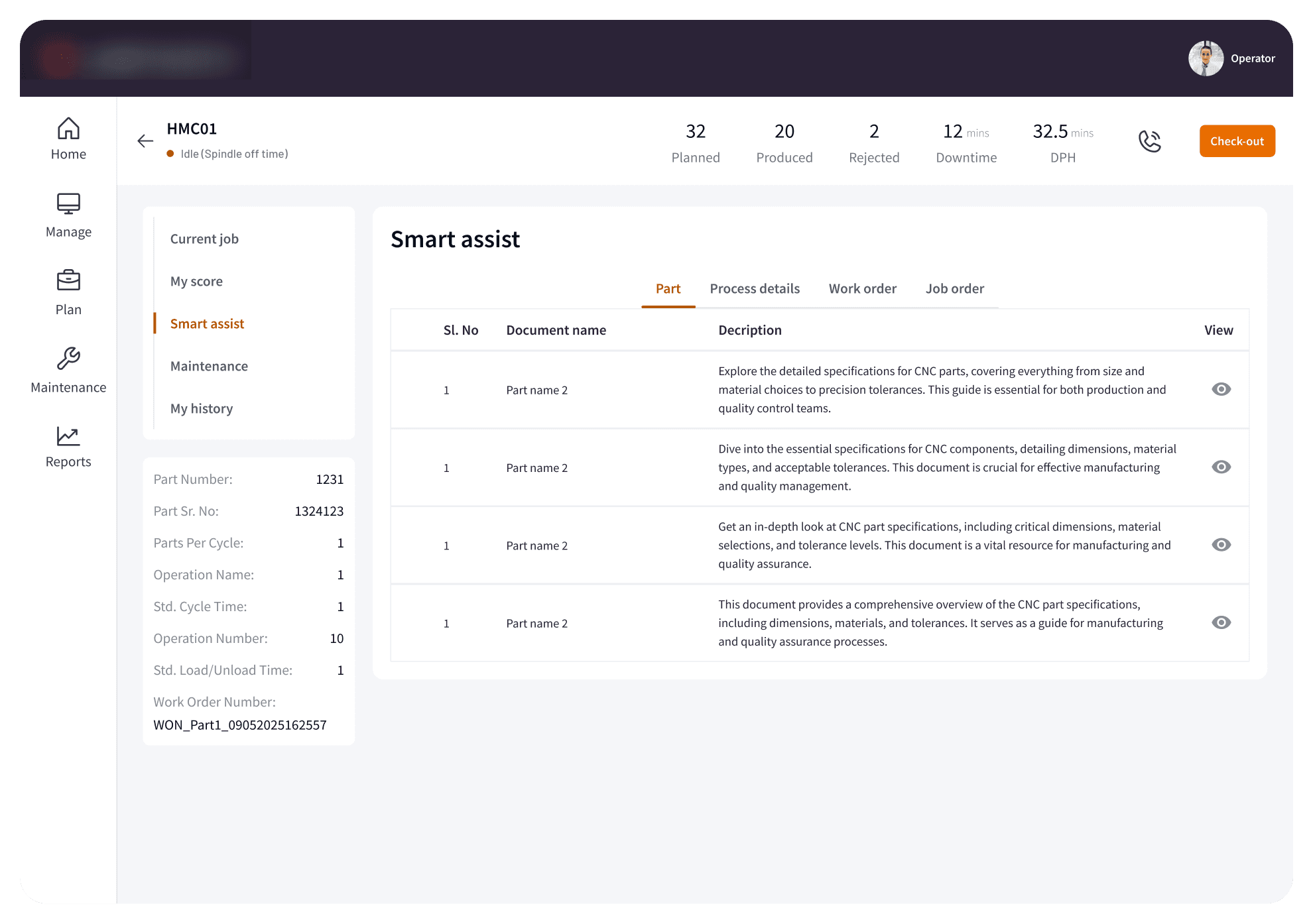Click the back arrow next to HMC01

click(x=145, y=141)
